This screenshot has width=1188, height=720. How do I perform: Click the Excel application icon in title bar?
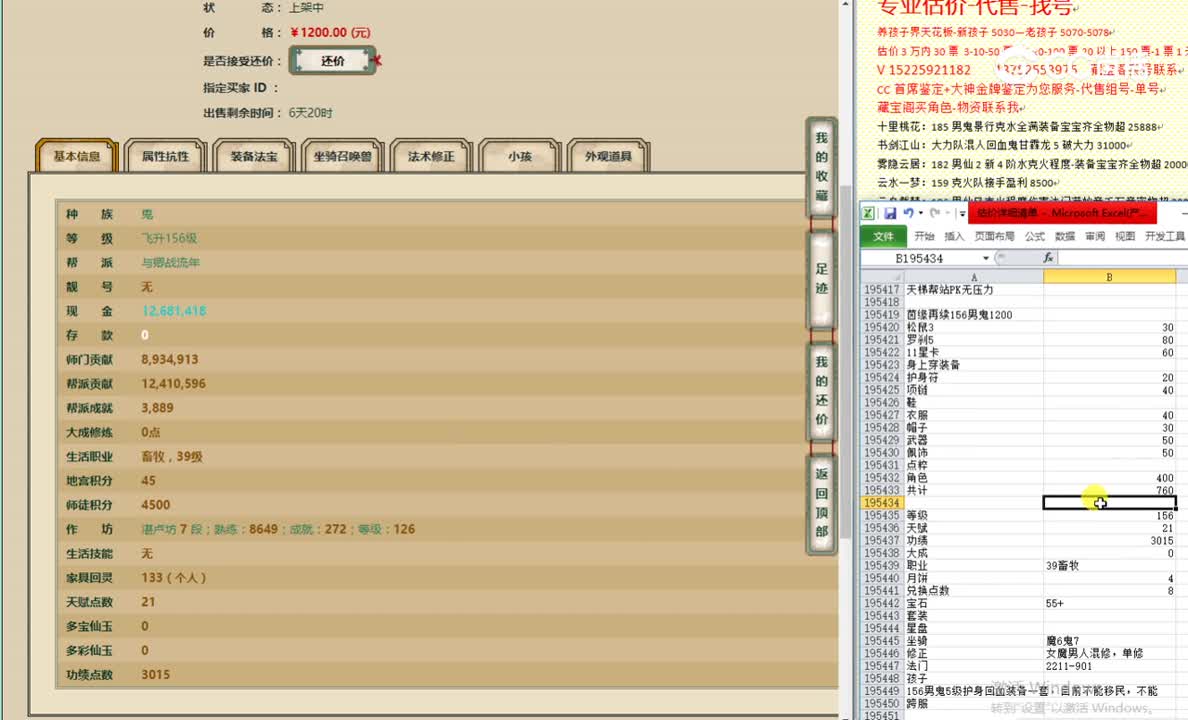click(x=868, y=214)
